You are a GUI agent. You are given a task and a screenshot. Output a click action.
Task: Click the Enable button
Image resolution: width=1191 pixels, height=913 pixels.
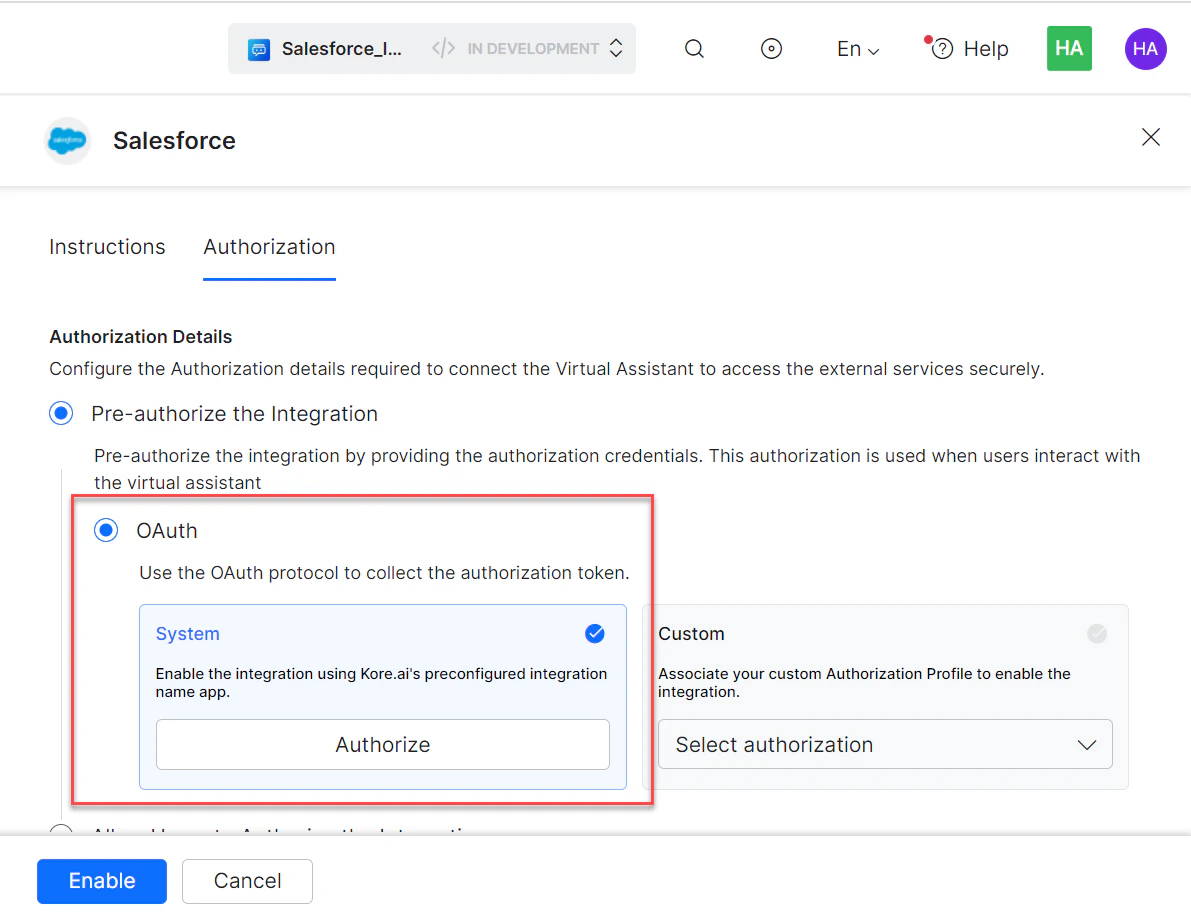click(x=101, y=881)
